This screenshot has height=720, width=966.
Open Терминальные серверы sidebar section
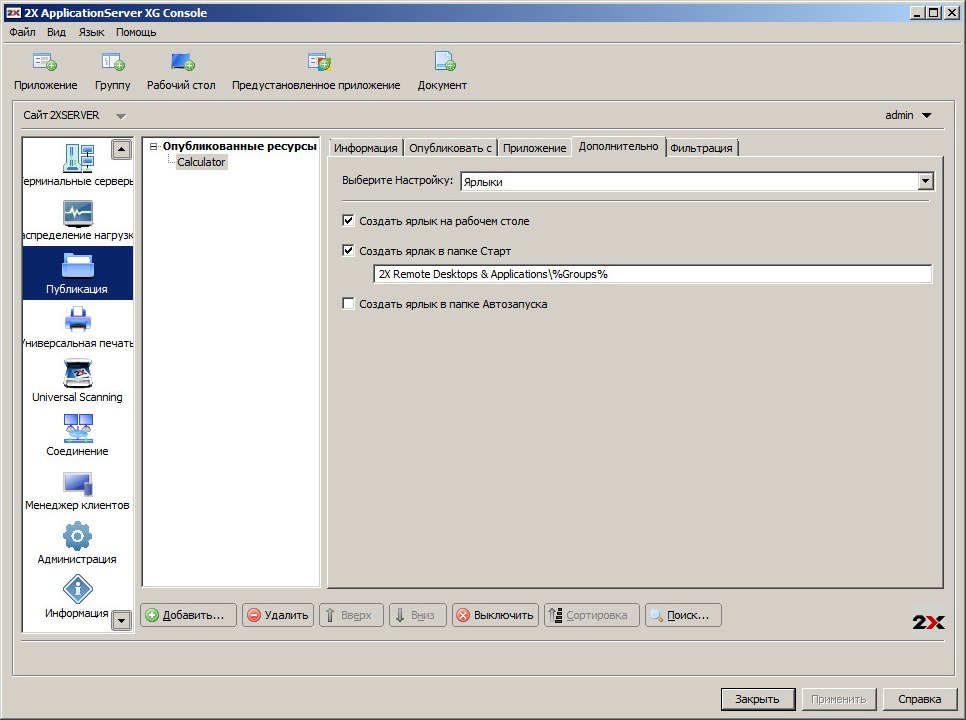click(x=78, y=165)
